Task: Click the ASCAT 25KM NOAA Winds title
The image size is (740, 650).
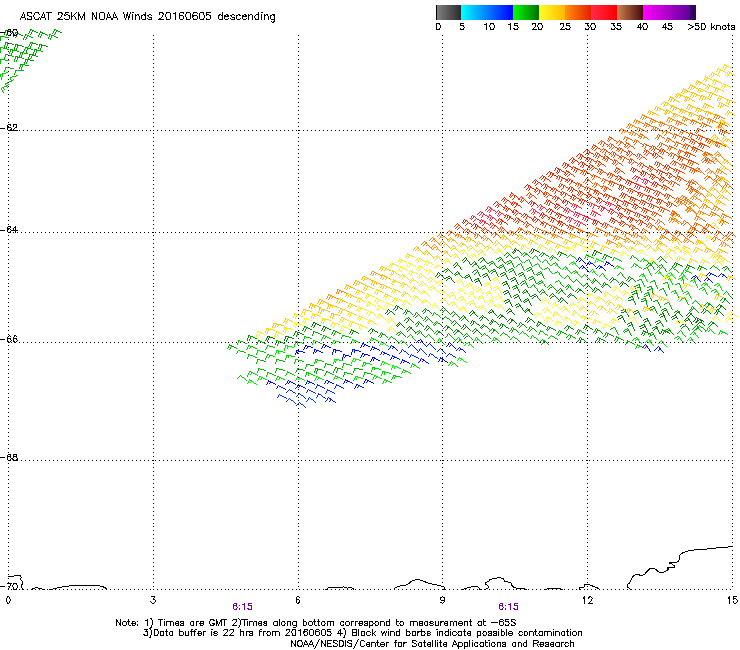Action: click(x=147, y=17)
